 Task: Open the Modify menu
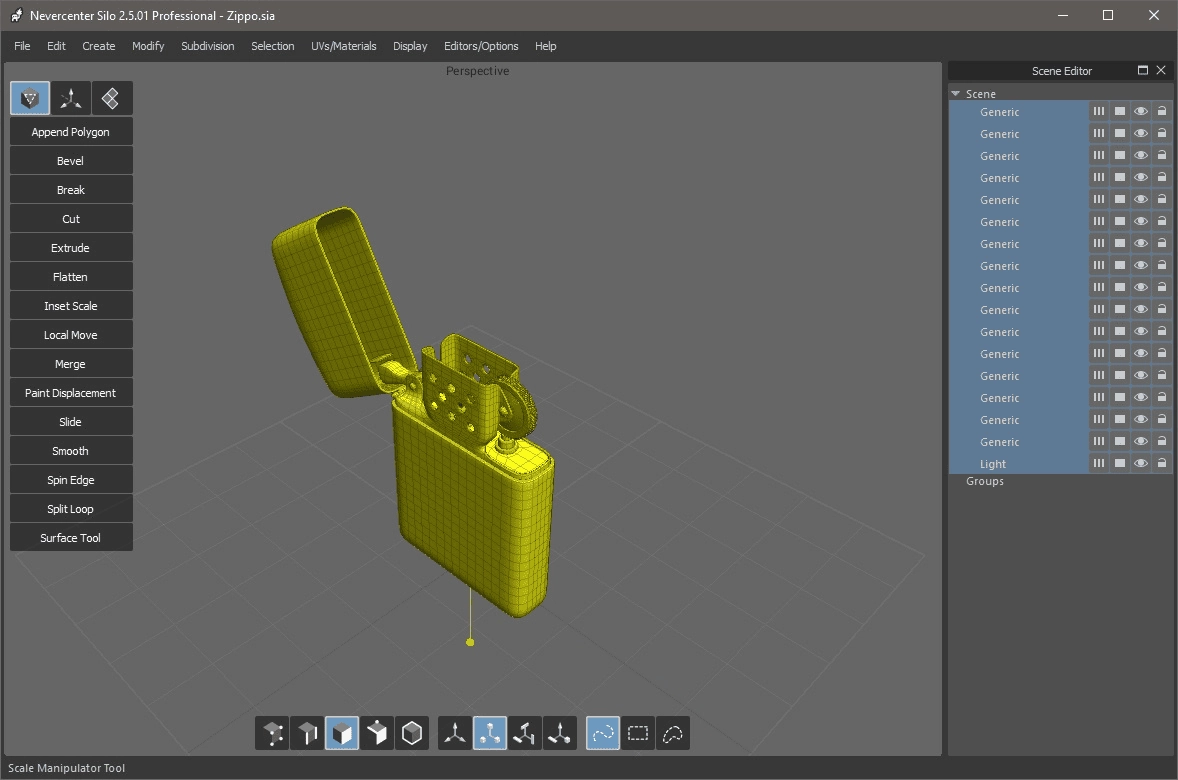148,46
